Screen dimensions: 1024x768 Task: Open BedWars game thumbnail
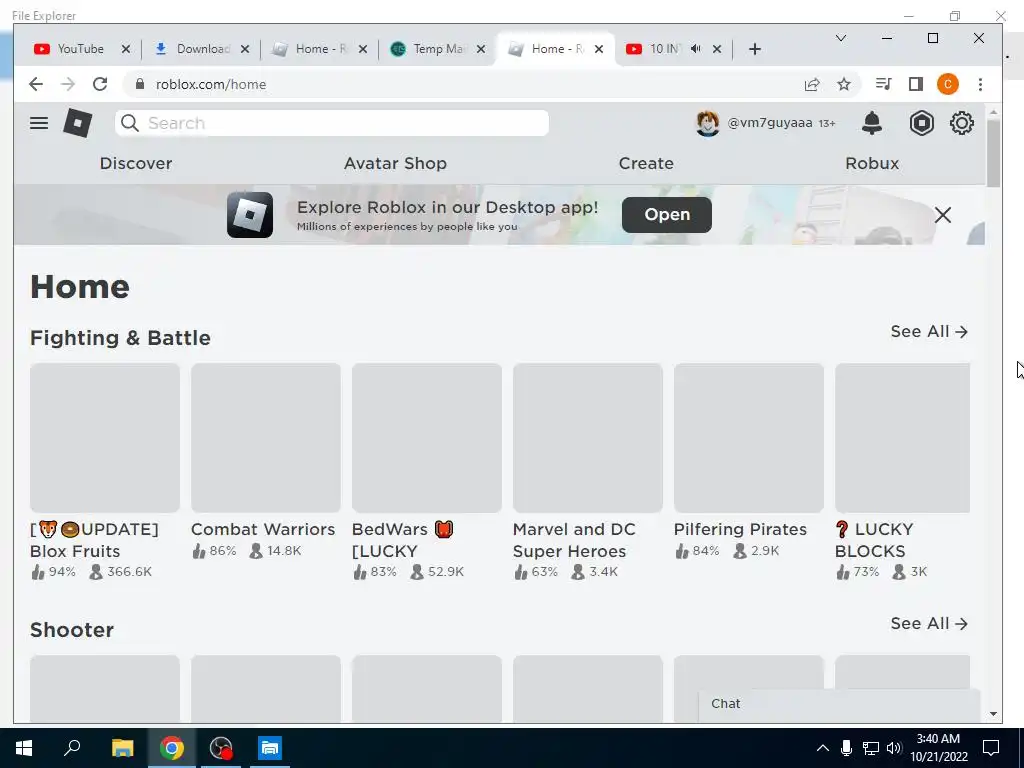pos(426,438)
